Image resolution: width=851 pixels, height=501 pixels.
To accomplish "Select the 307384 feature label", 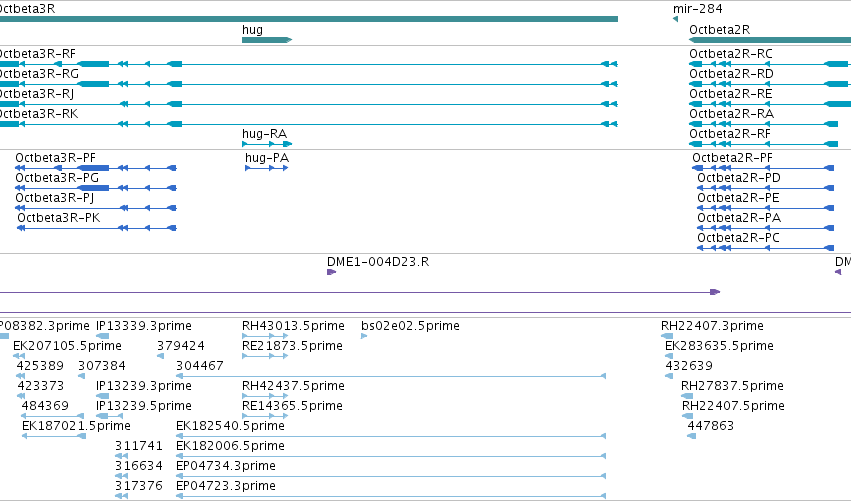I will 102,366.
